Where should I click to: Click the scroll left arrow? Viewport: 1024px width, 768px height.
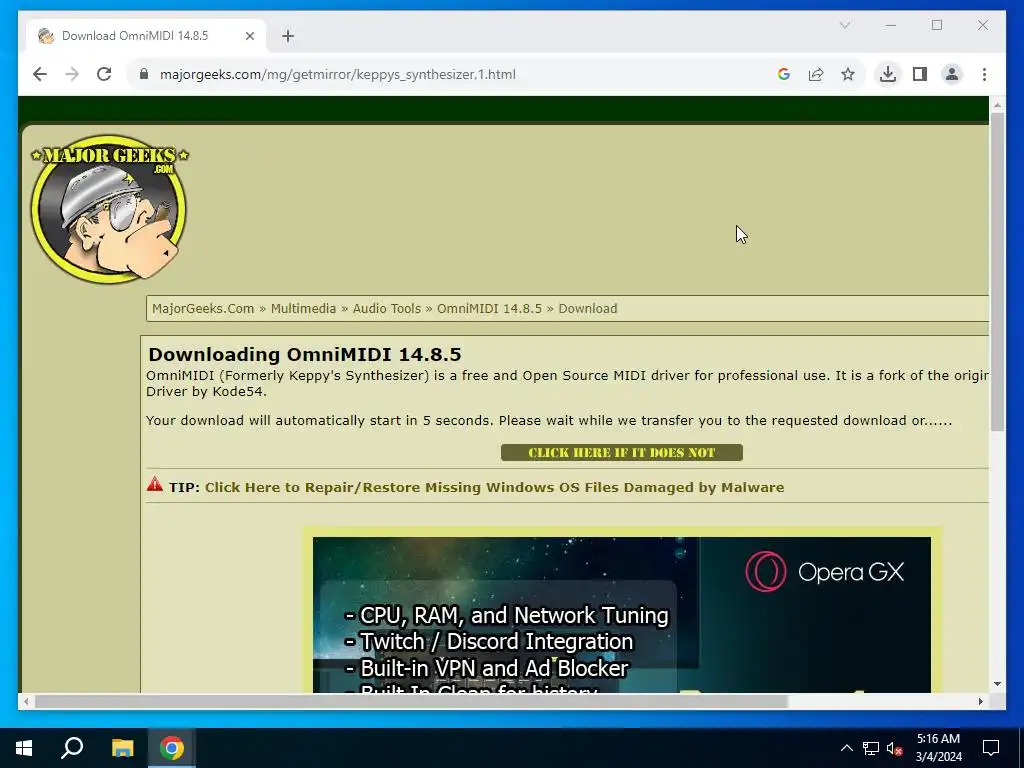26,702
